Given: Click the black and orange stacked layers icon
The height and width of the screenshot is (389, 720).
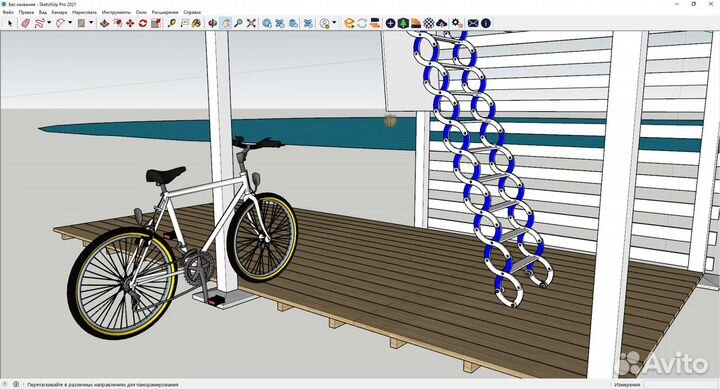Looking at the screenshot, I should [375, 23].
